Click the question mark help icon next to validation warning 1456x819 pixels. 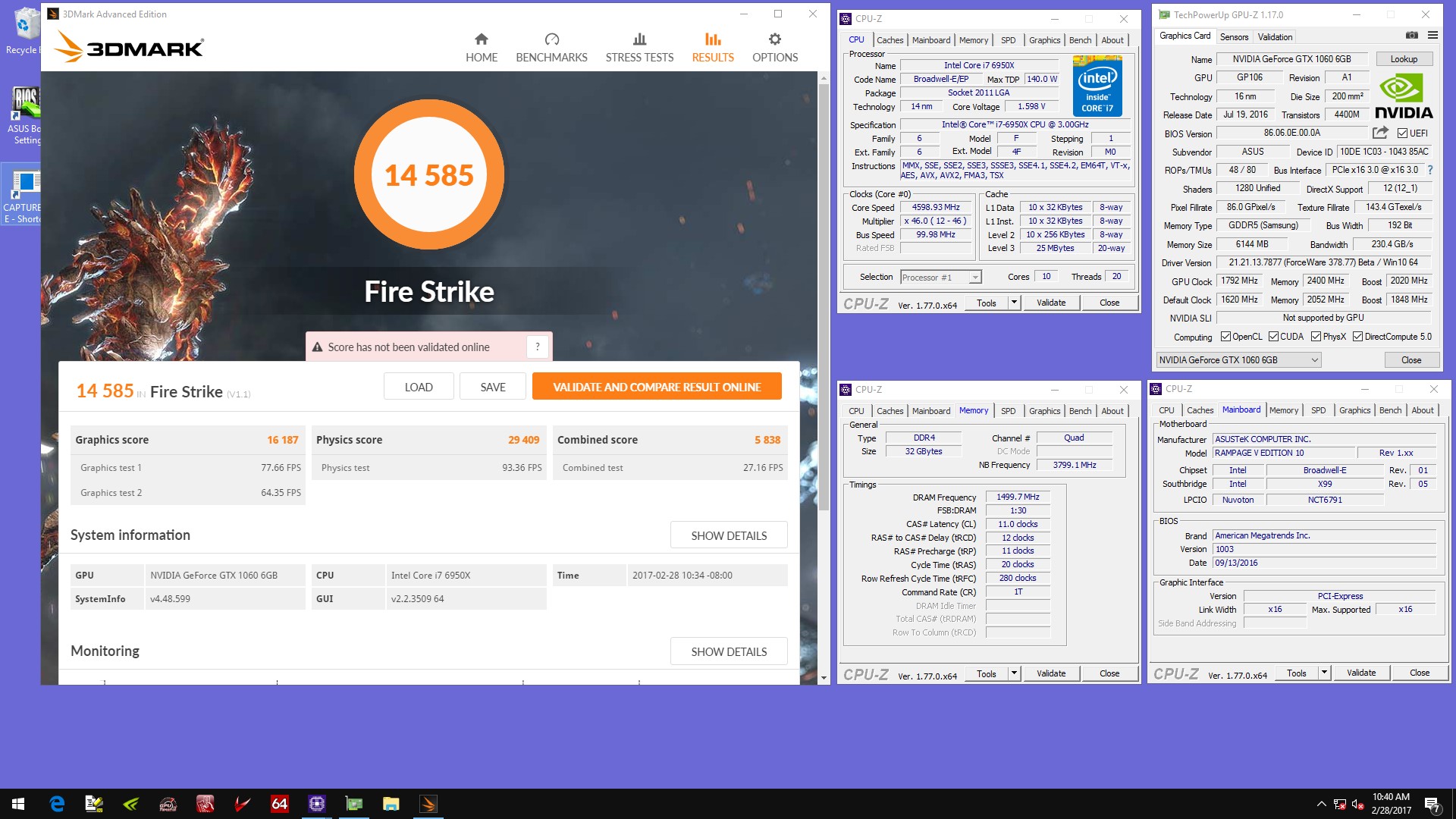tap(538, 347)
